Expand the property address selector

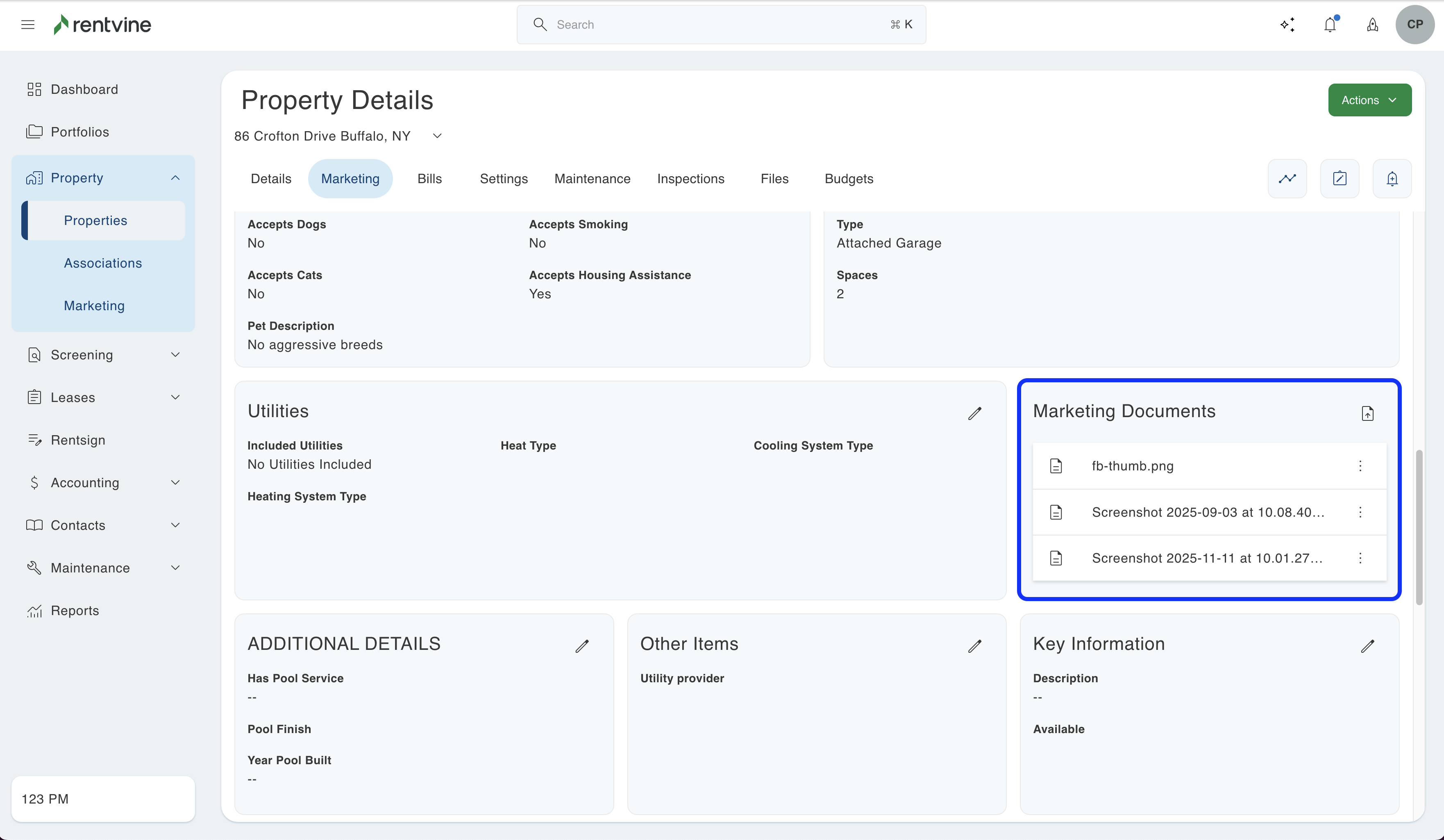click(x=437, y=136)
